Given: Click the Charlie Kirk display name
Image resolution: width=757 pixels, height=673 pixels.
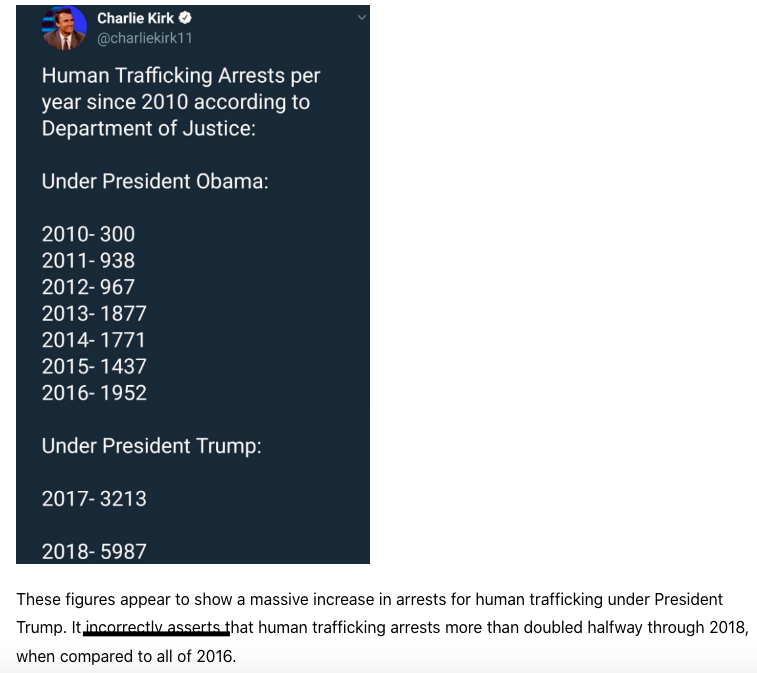Looking at the screenshot, I should (x=135, y=18).
